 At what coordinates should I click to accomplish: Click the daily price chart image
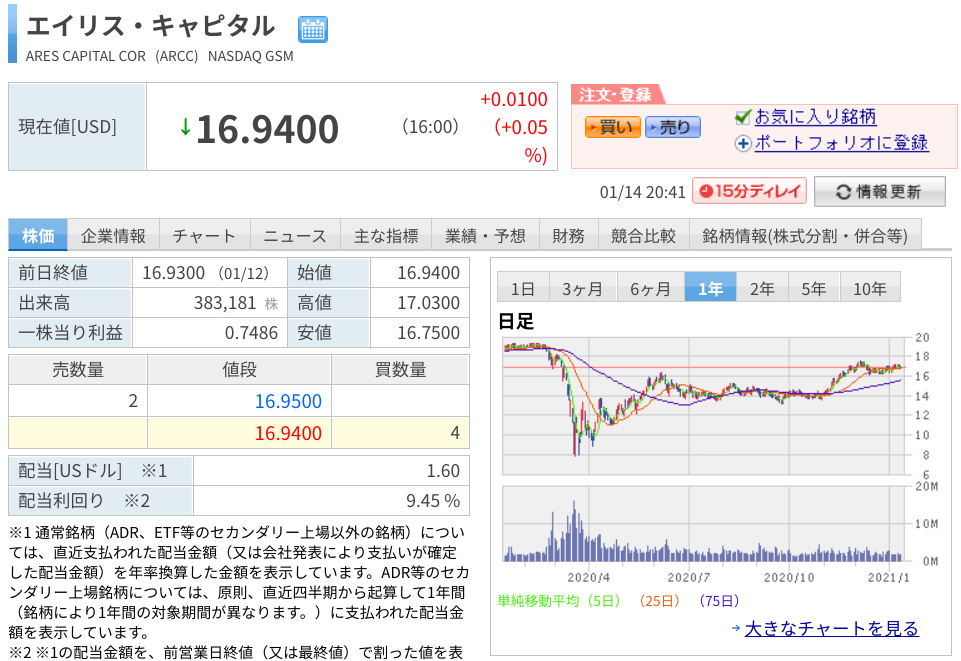[704, 406]
